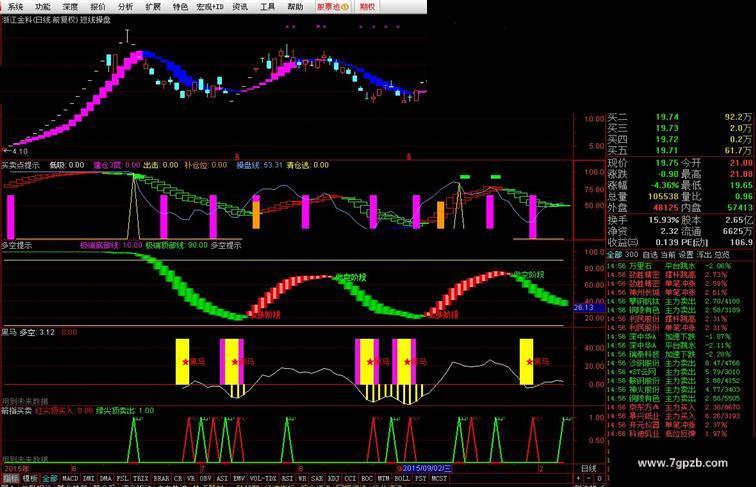
Task: Open the 分析 menu
Action: (125, 7)
